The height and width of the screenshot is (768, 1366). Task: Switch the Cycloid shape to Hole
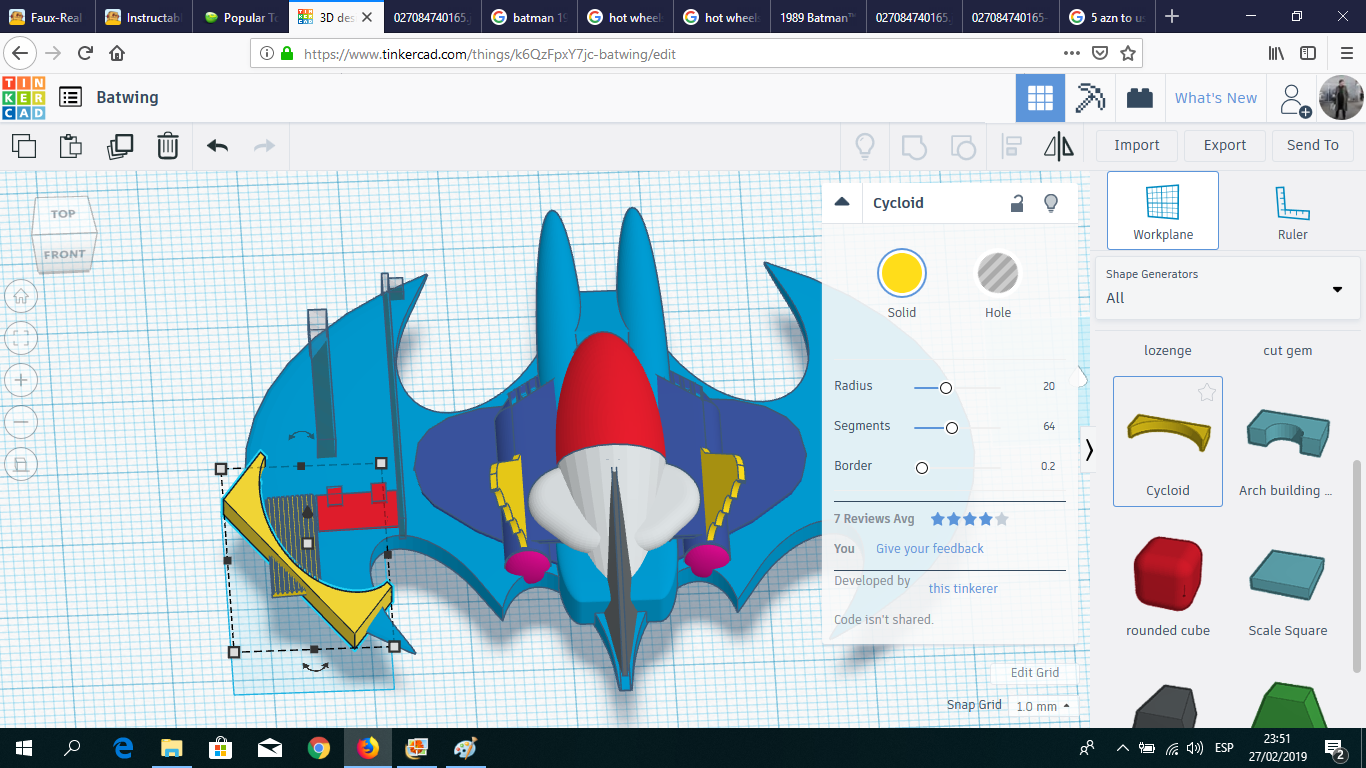pos(997,272)
